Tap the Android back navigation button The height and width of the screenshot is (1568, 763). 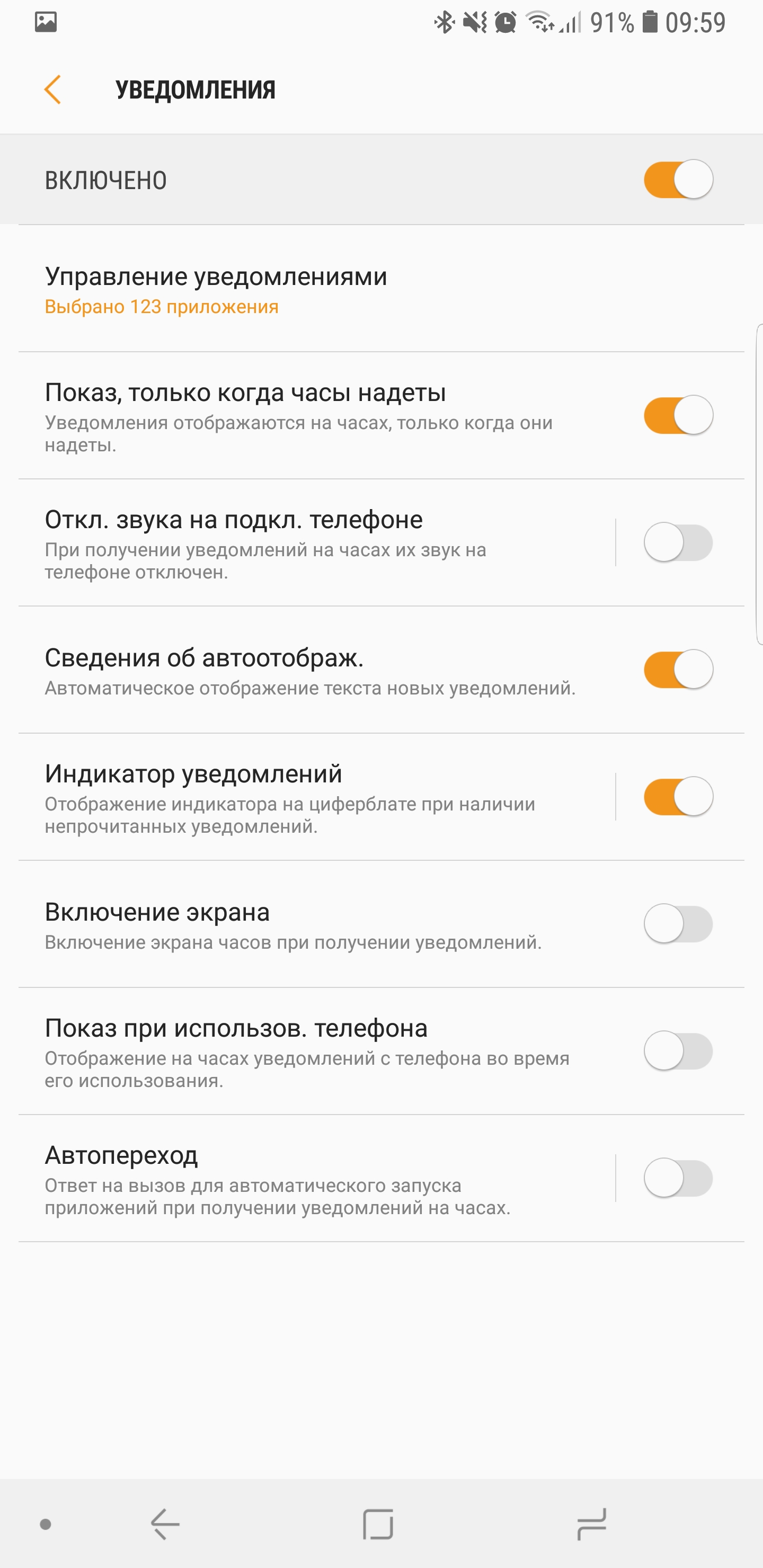click(x=165, y=1524)
